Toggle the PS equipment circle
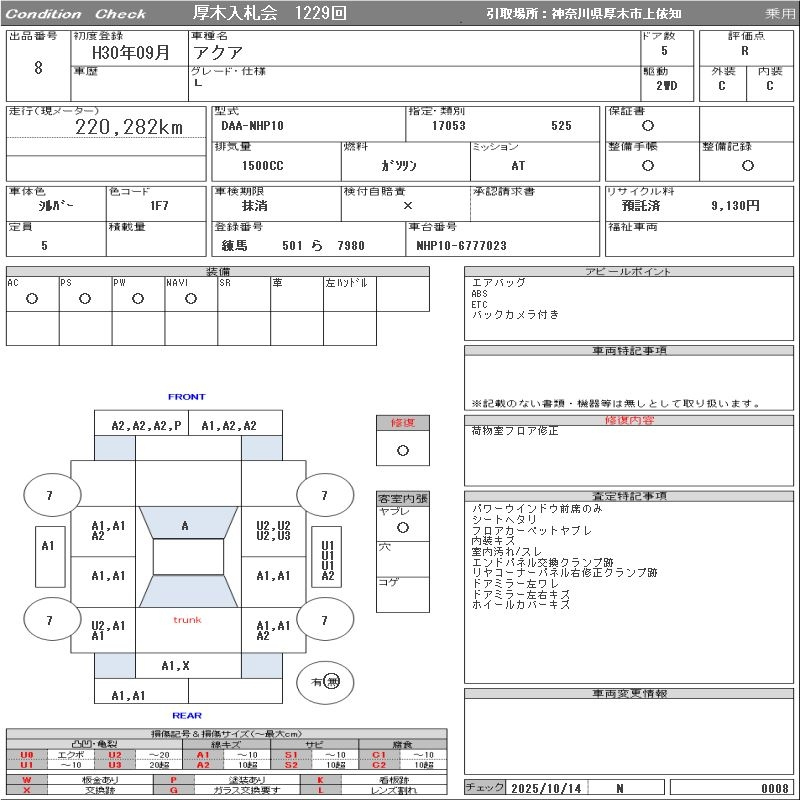Image resolution: width=800 pixels, height=800 pixels. [x=85, y=299]
